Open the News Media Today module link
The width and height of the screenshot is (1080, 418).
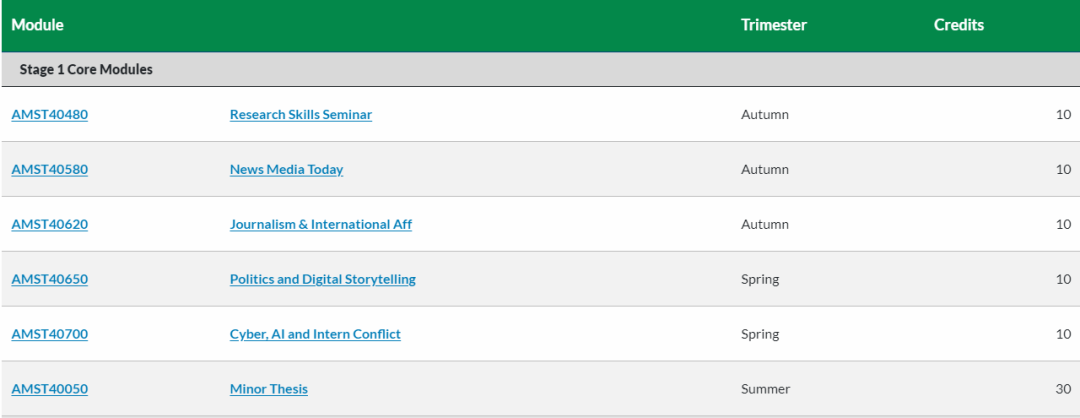coord(287,169)
